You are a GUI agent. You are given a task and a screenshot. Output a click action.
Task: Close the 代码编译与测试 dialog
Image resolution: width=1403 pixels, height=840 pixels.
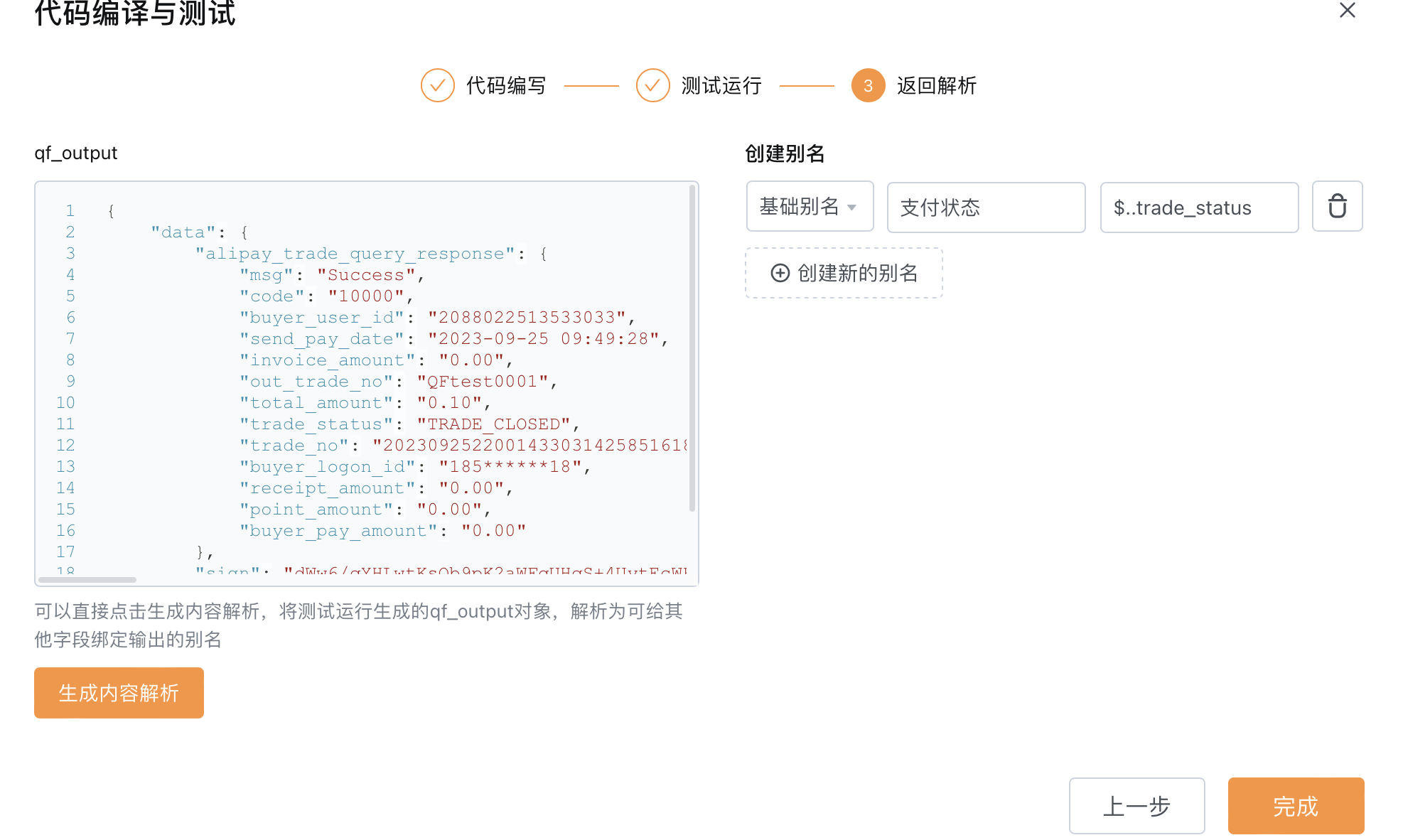point(1347,10)
